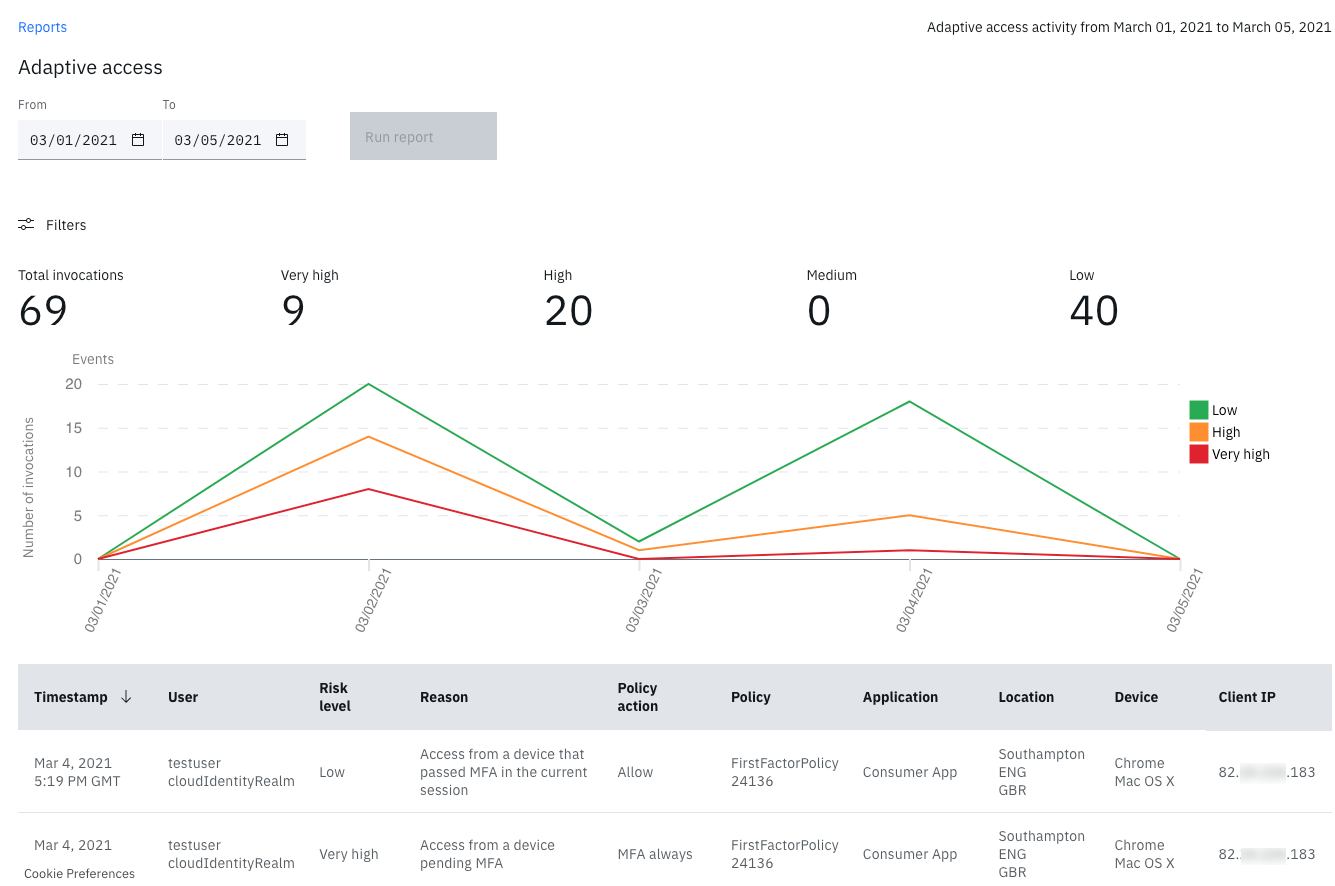1335x886 pixels.
Task: Click the Risk level column header
Action: point(335,697)
